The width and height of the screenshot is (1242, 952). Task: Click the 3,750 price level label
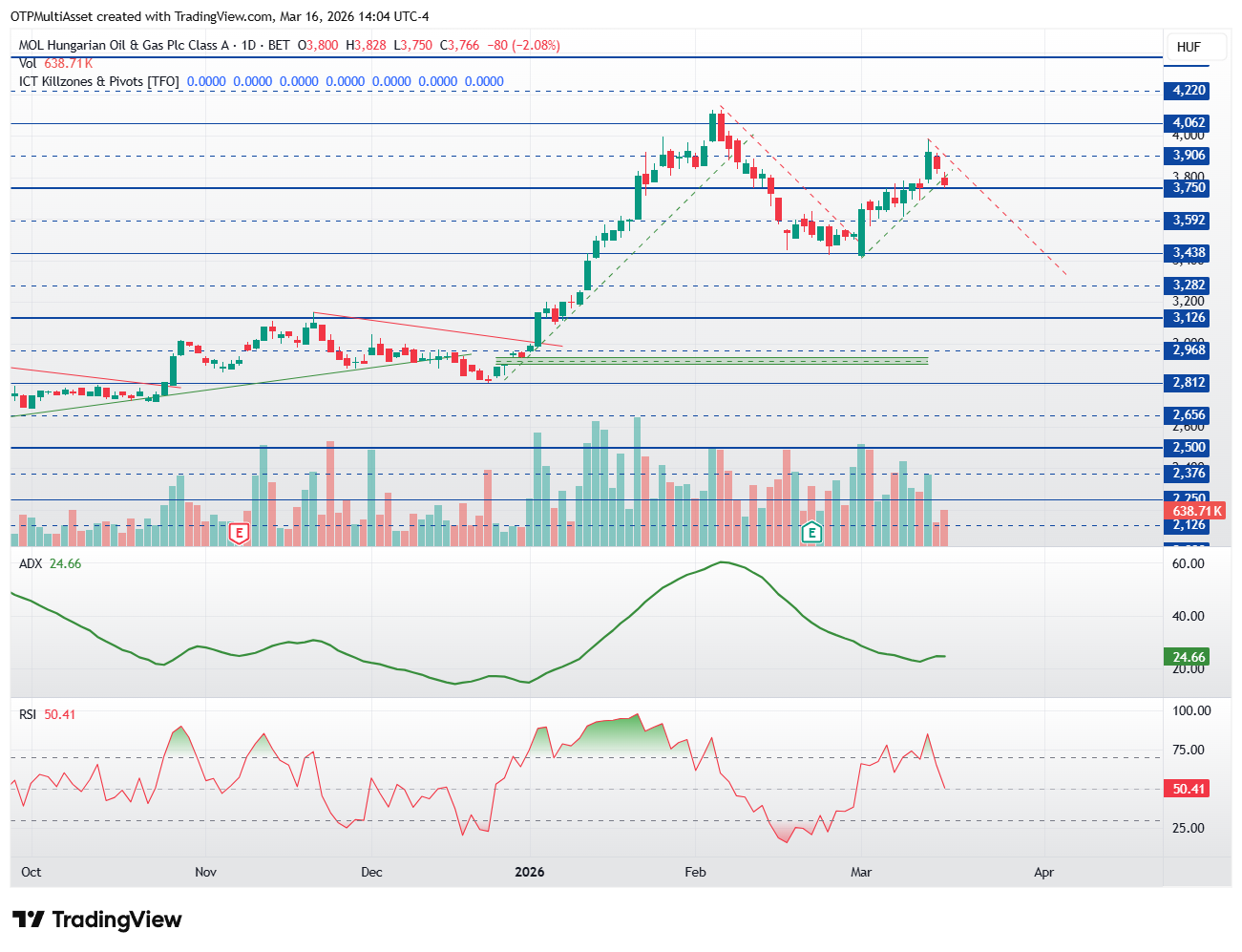[x=1189, y=188]
